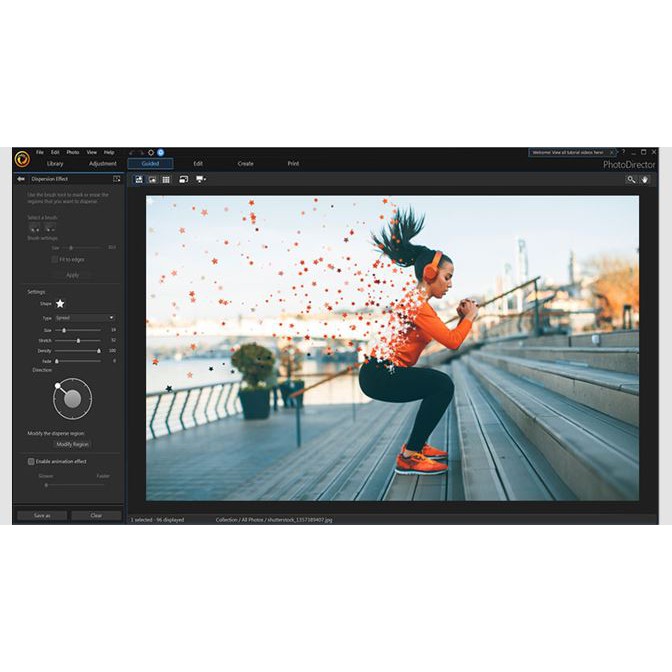Open the preferences gear icon
This screenshot has width=672, height=672.
[x=151, y=153]
